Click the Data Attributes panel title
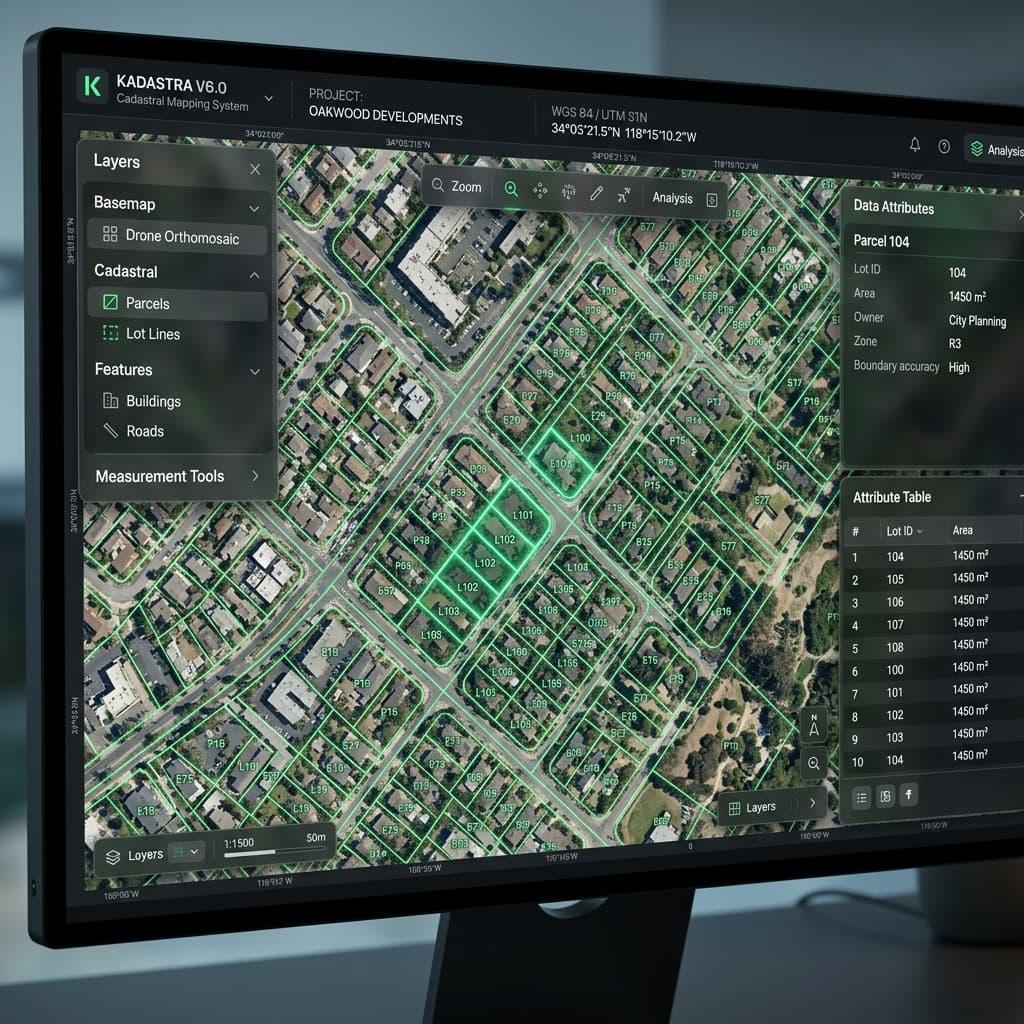Image resolution: width=1024 pixels, height=1024 pixels. click(893, 208)
